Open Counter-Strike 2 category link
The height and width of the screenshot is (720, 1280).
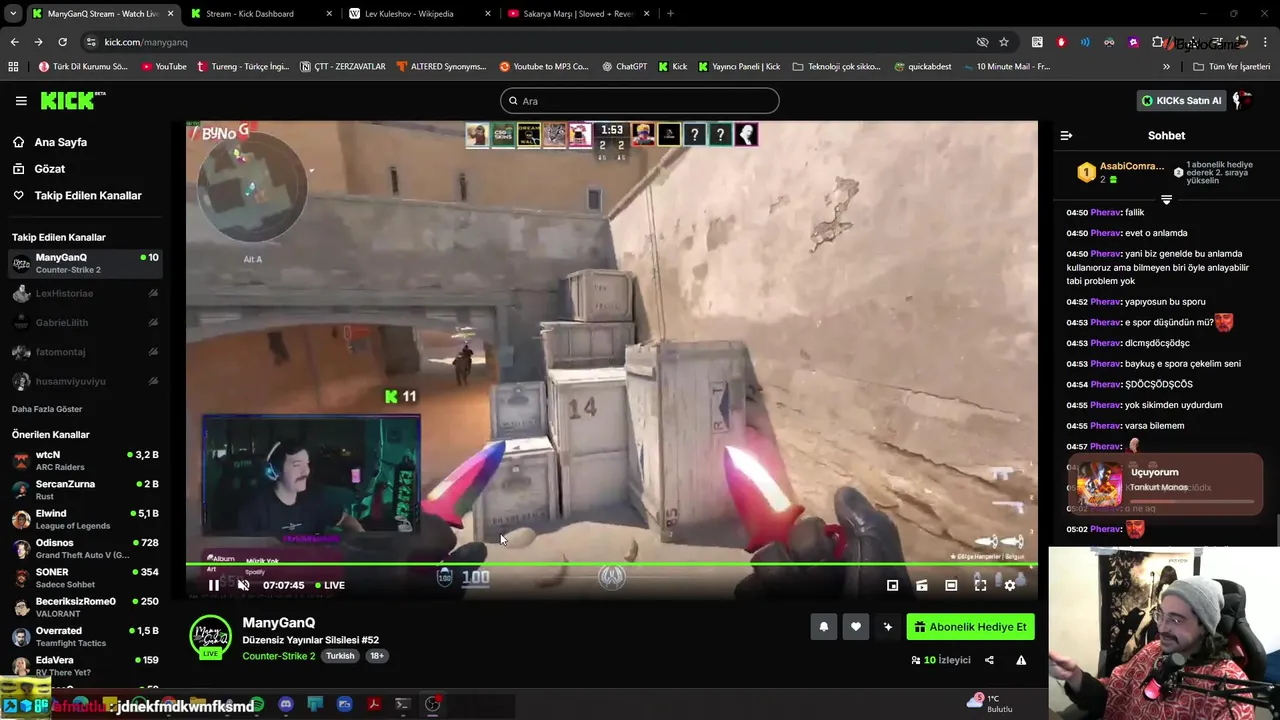[278, 656]
